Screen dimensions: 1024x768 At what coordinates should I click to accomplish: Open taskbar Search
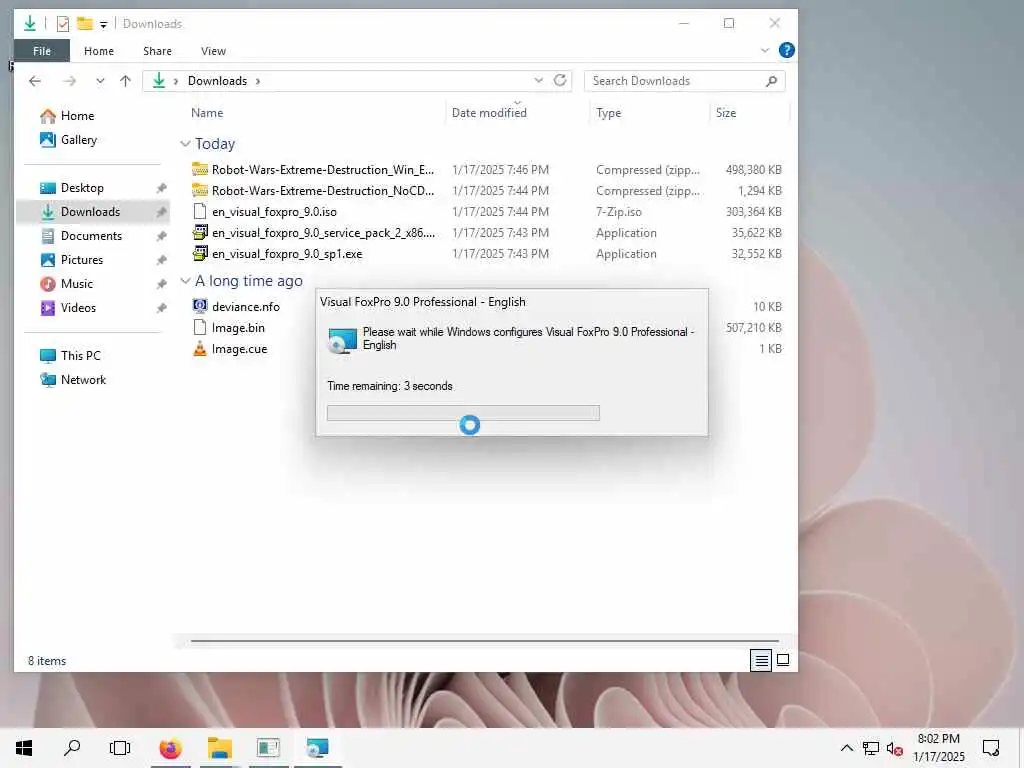coord(72,748)
